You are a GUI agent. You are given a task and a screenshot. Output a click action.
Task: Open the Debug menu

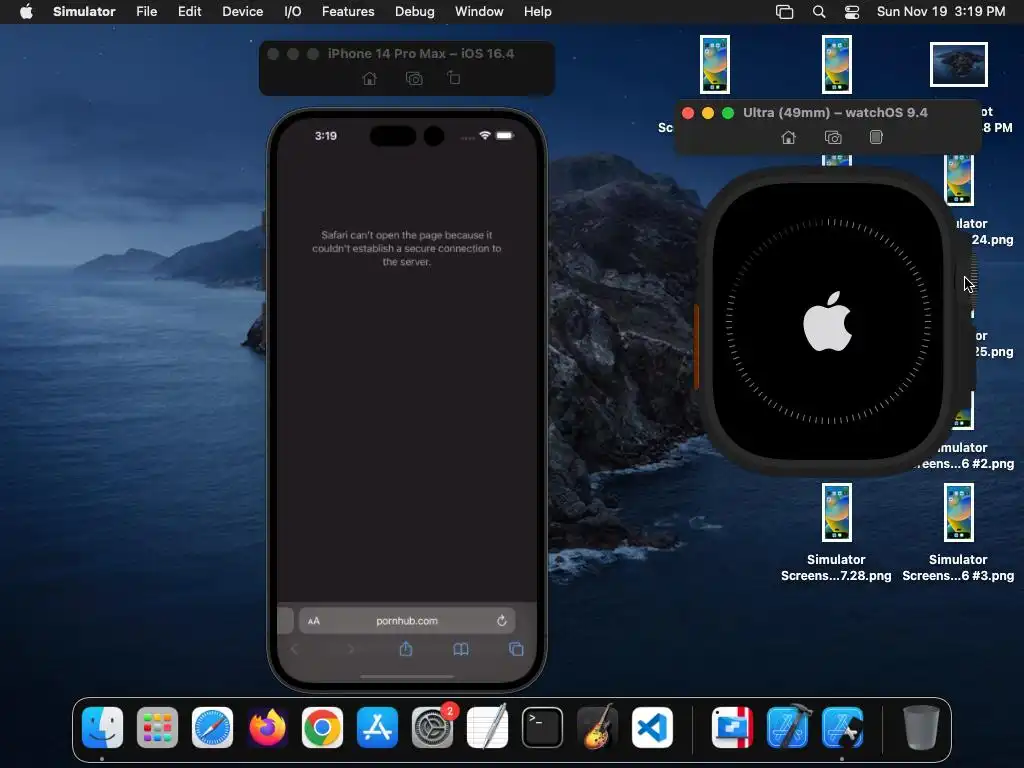(x=415, y=12)
